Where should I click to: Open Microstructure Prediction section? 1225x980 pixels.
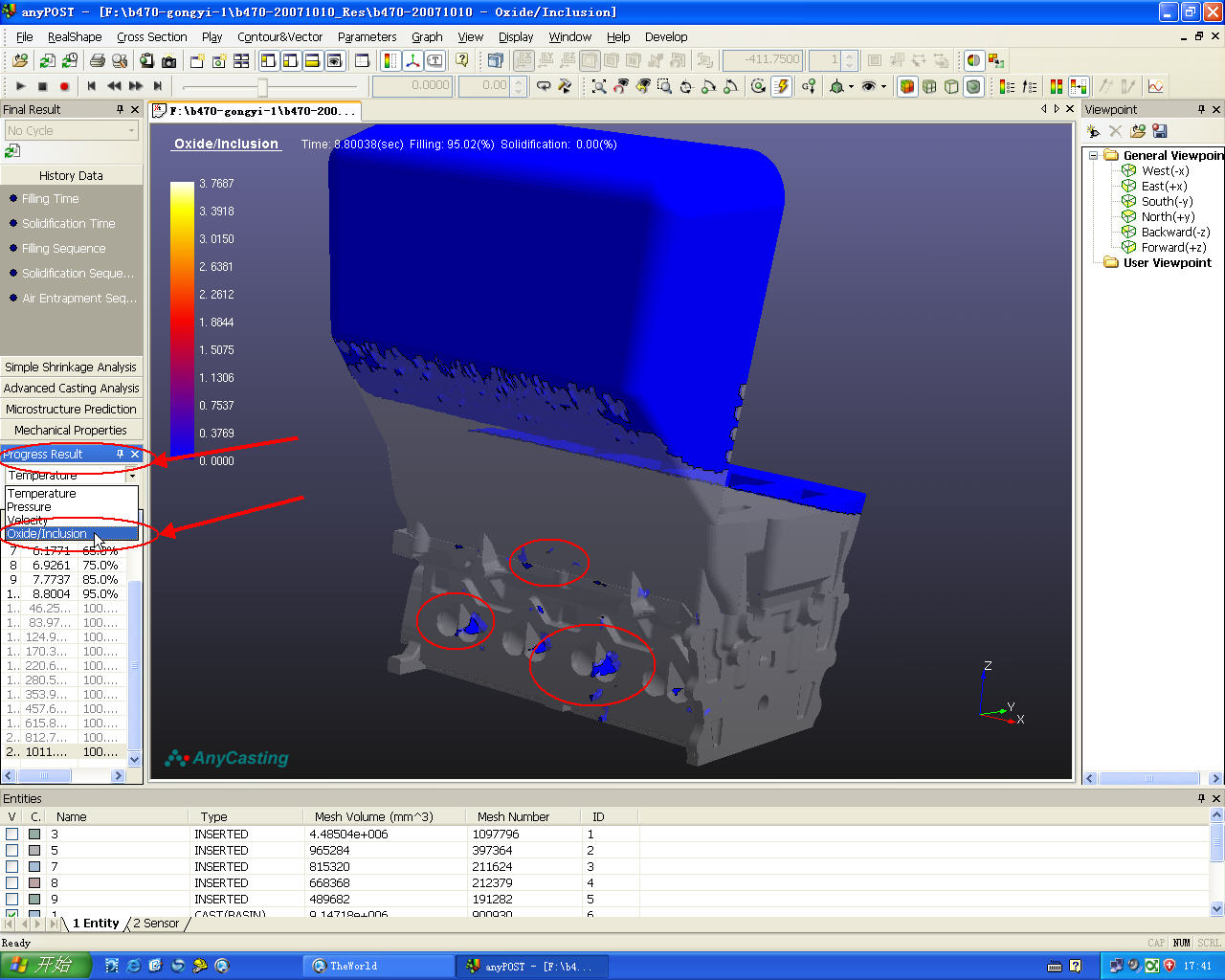(x=71, y=410)
